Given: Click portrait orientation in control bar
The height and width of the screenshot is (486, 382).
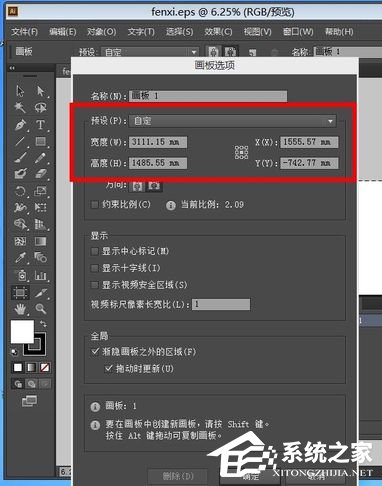Looking at the screenshot, I should click(213, 52).
